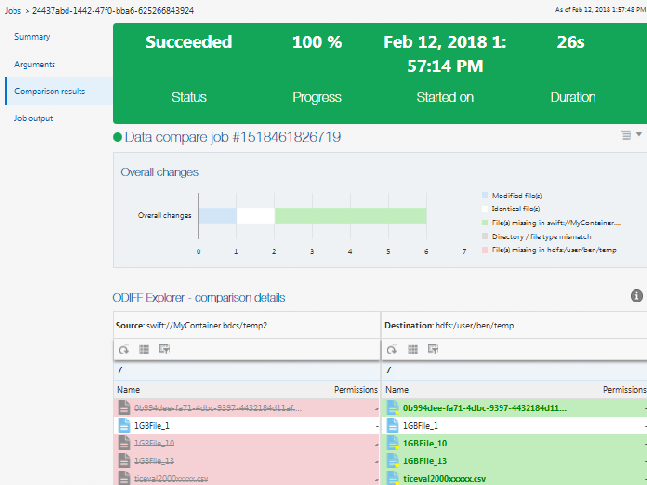Refresh the Destination panel listing
This screenshot has height=485, width=647.
(392, 350)
